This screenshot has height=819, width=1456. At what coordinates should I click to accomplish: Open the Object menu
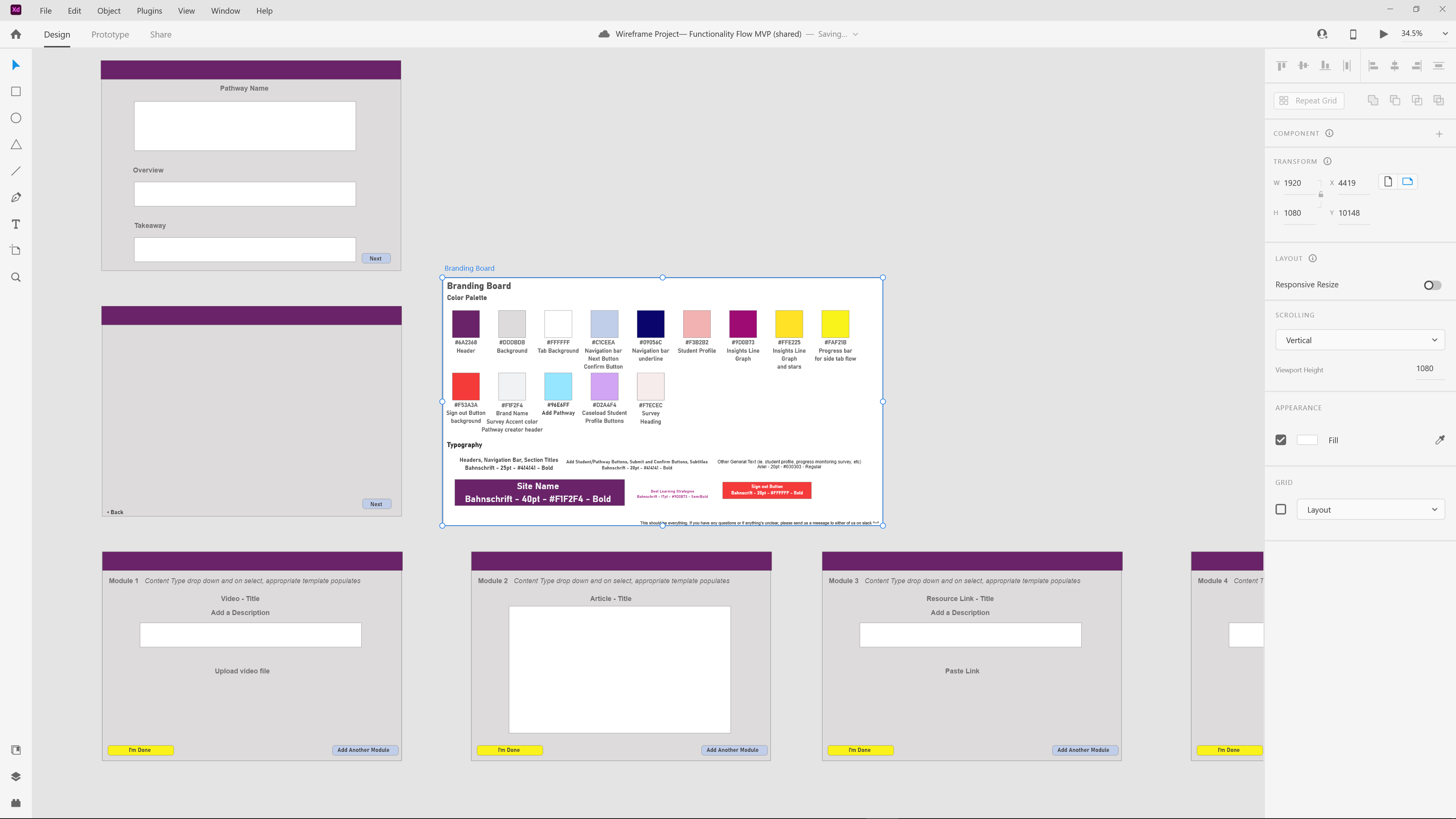pyautogui.click(x=108, y=11)
